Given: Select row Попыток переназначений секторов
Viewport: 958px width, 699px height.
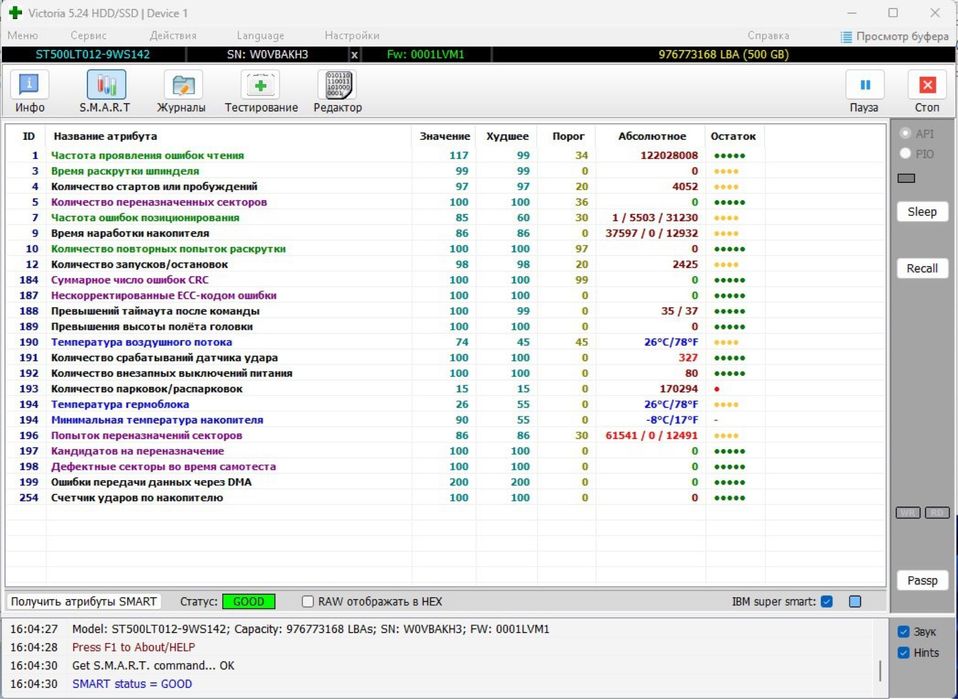Looking at the screenshot, I should click(x=445, y=436).
